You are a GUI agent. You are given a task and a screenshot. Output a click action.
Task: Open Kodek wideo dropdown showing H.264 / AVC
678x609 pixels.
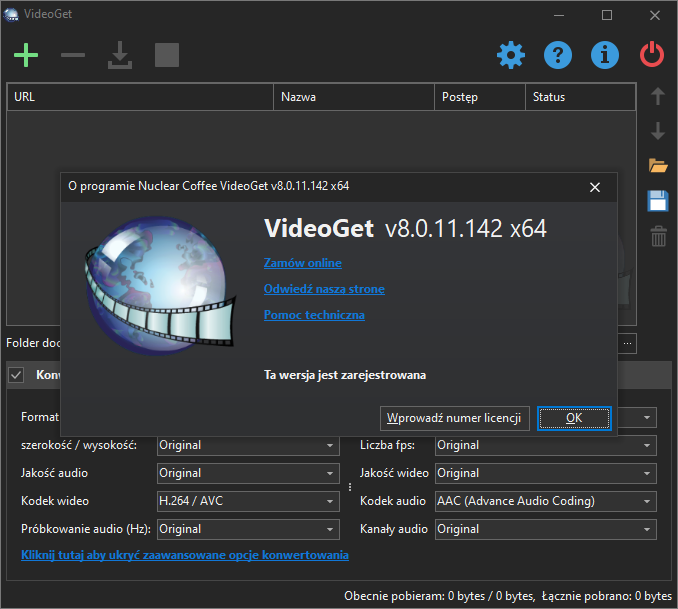coord(248,501)
